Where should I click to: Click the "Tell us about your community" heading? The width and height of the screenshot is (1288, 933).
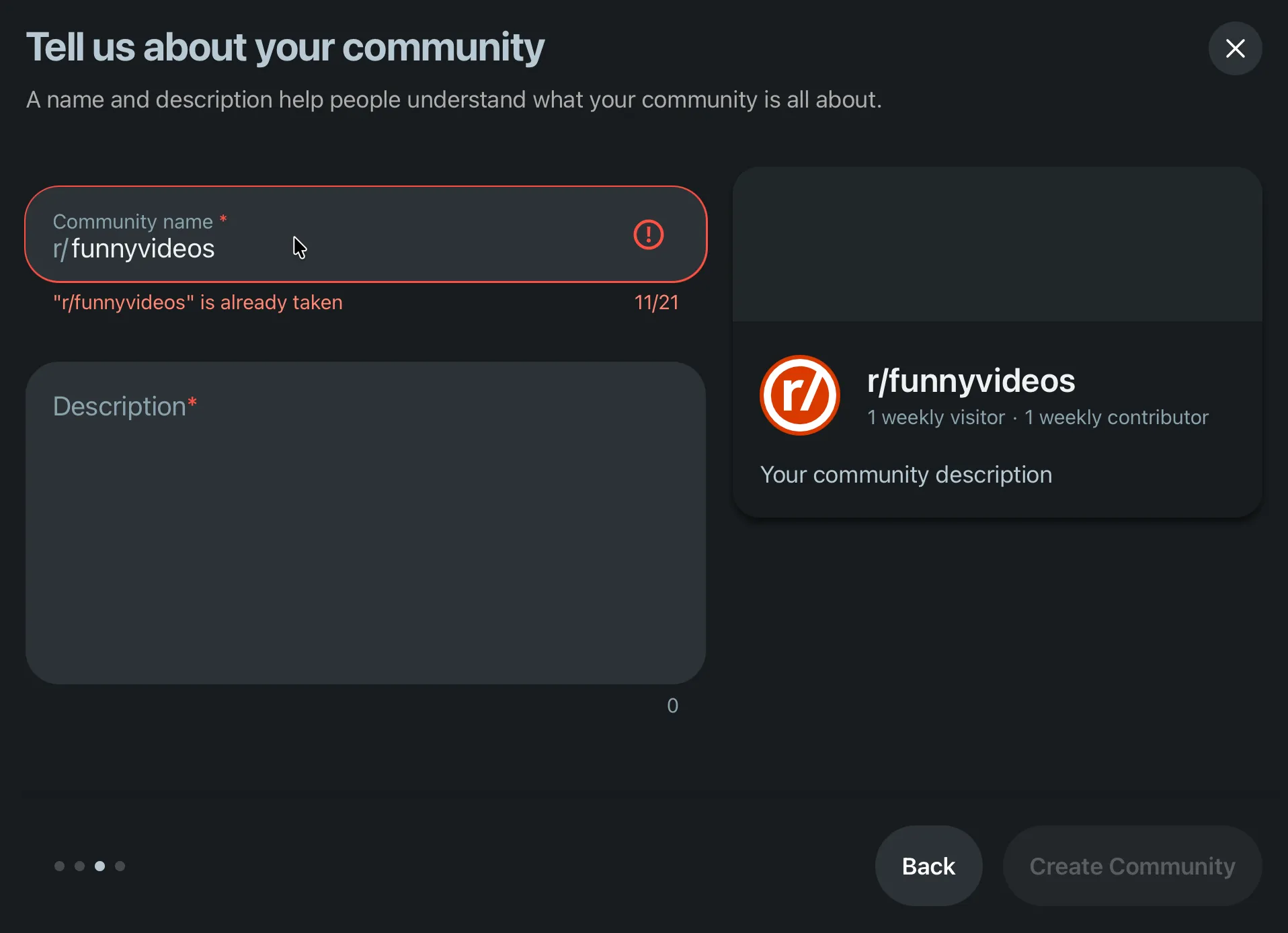point(285,48)
